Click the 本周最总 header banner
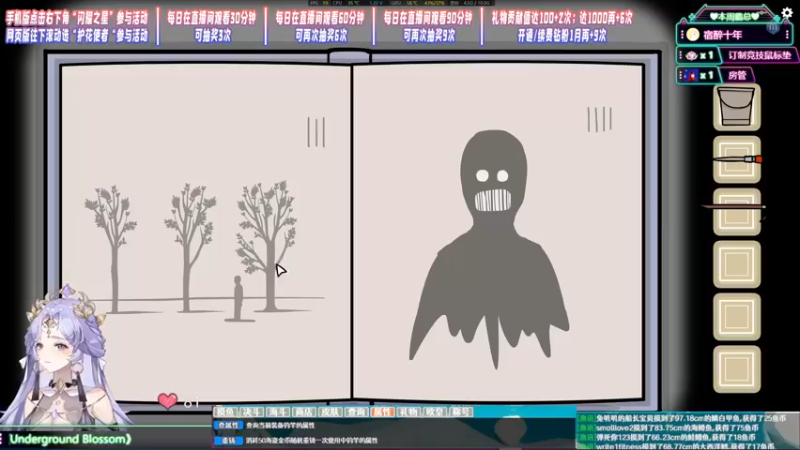 tap(734, 16)
